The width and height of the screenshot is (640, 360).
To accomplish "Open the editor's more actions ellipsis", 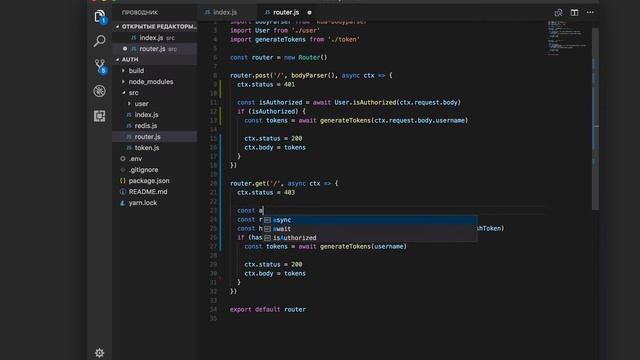I will pyautogui.click(x=590, y=13).
